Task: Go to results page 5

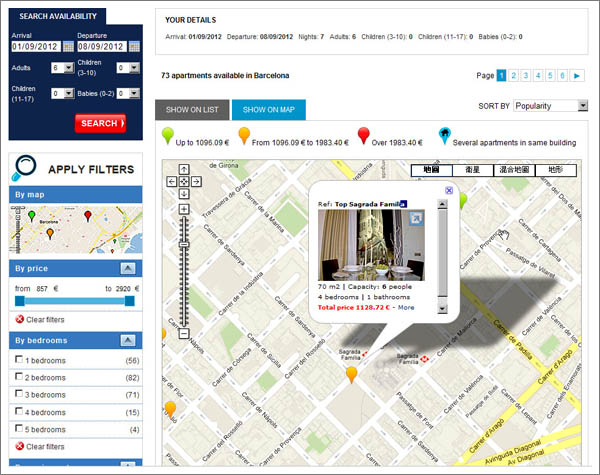Action: pyautogui.click(x=550, y=76)
